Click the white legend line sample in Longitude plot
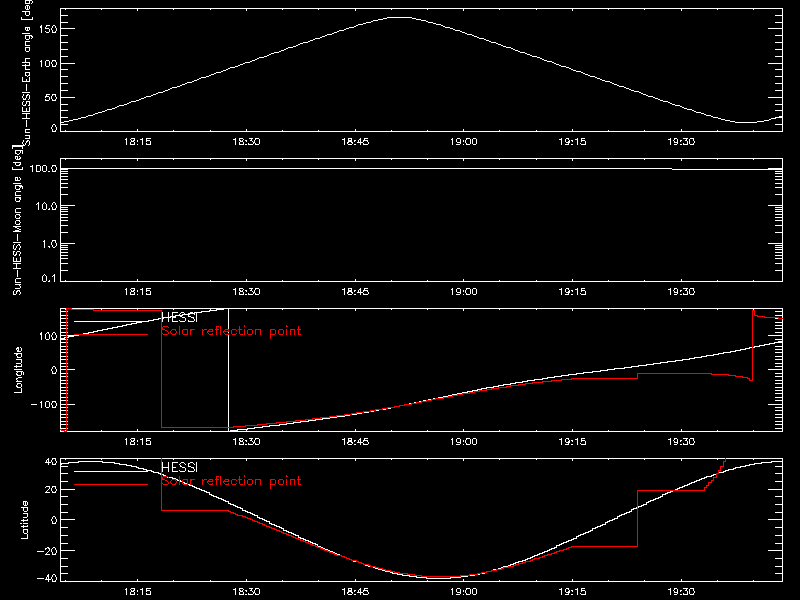The width and height of the screenshot is (800, 600). 111,321
